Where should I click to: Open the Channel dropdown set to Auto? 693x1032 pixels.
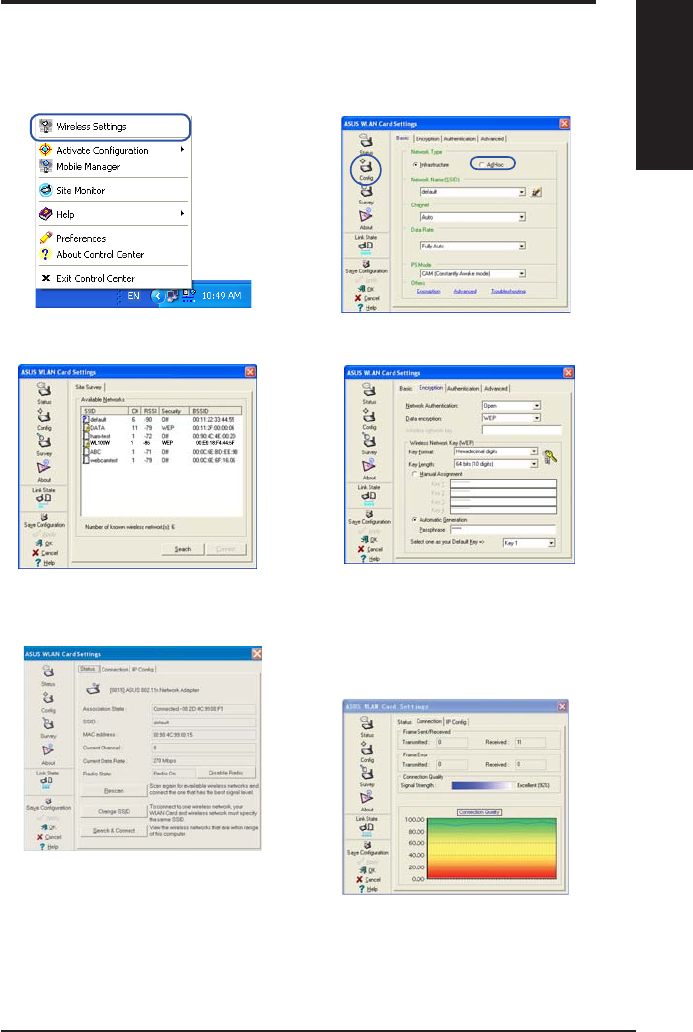coord(473,217)
